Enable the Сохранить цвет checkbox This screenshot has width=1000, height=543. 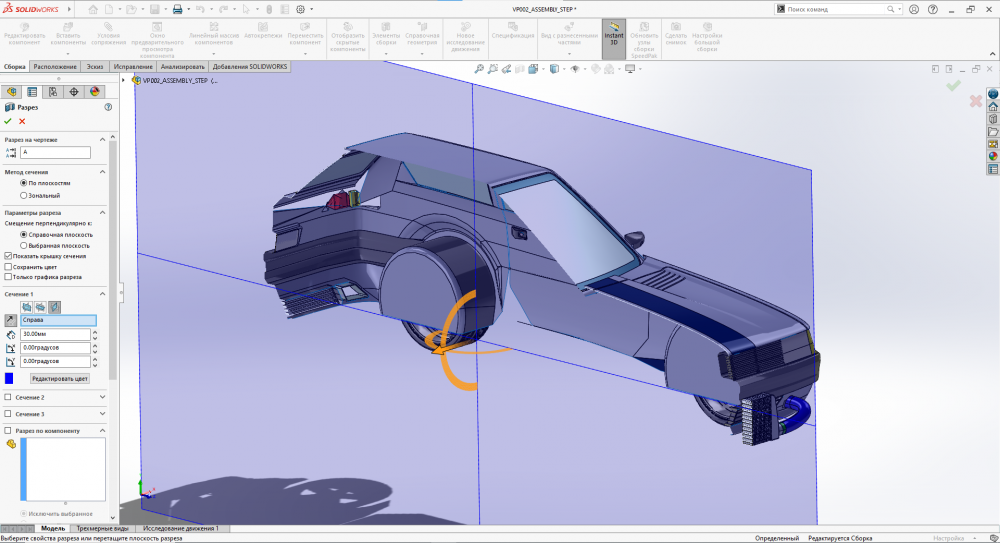coord(9,266)
